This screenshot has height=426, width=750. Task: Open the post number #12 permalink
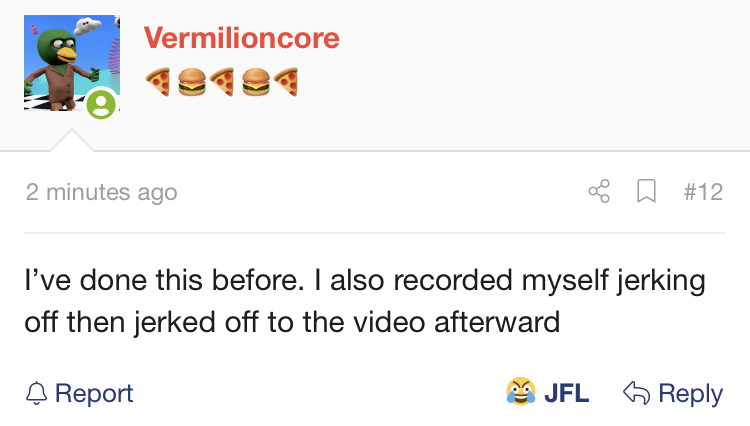[703, 192]
